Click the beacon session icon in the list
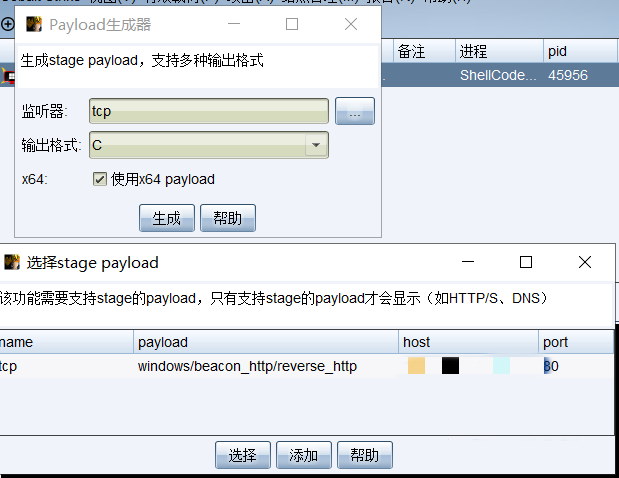The width and height of the screenshot is (619, 478). pyautogui.click(x=8, y=75)
